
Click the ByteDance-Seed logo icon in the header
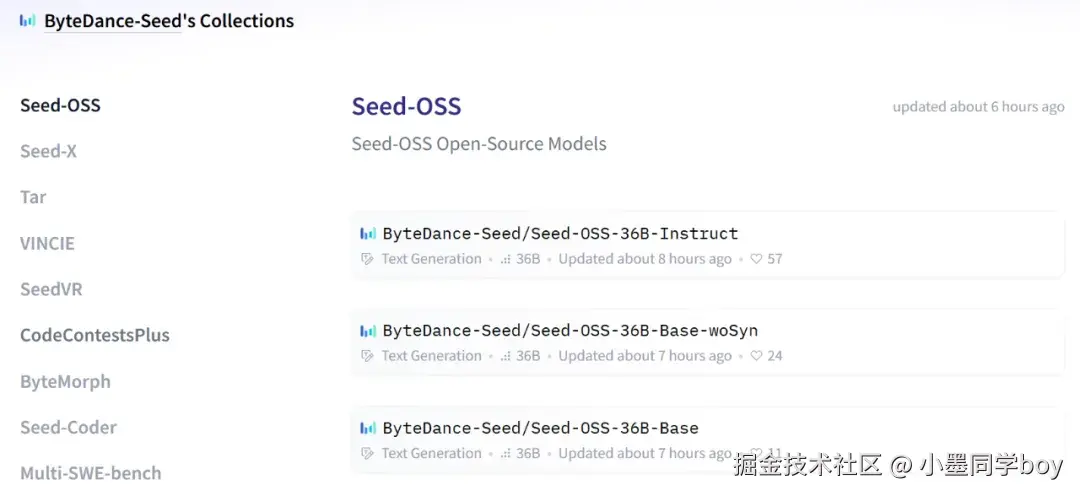coord(28,20)
